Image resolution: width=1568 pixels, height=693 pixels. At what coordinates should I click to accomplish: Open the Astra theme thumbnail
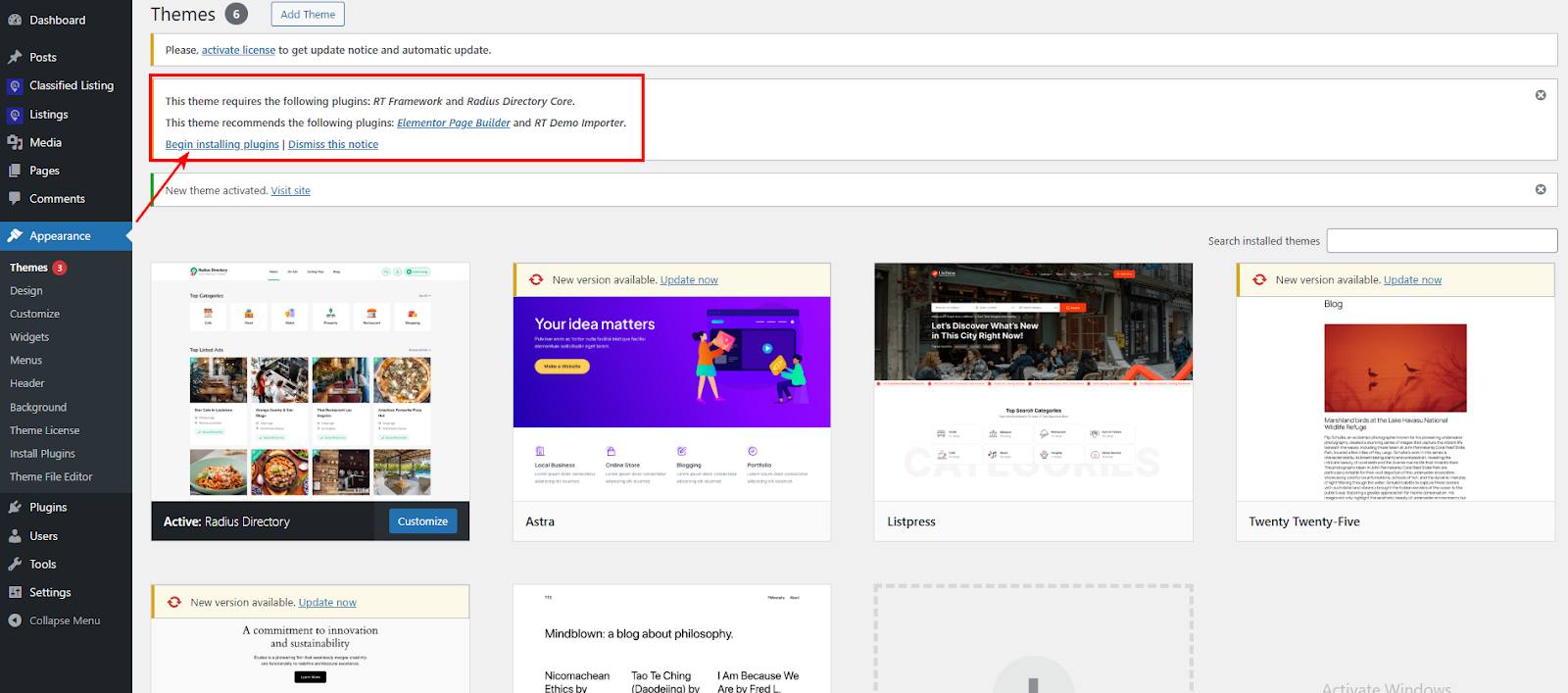coord(672,399)
